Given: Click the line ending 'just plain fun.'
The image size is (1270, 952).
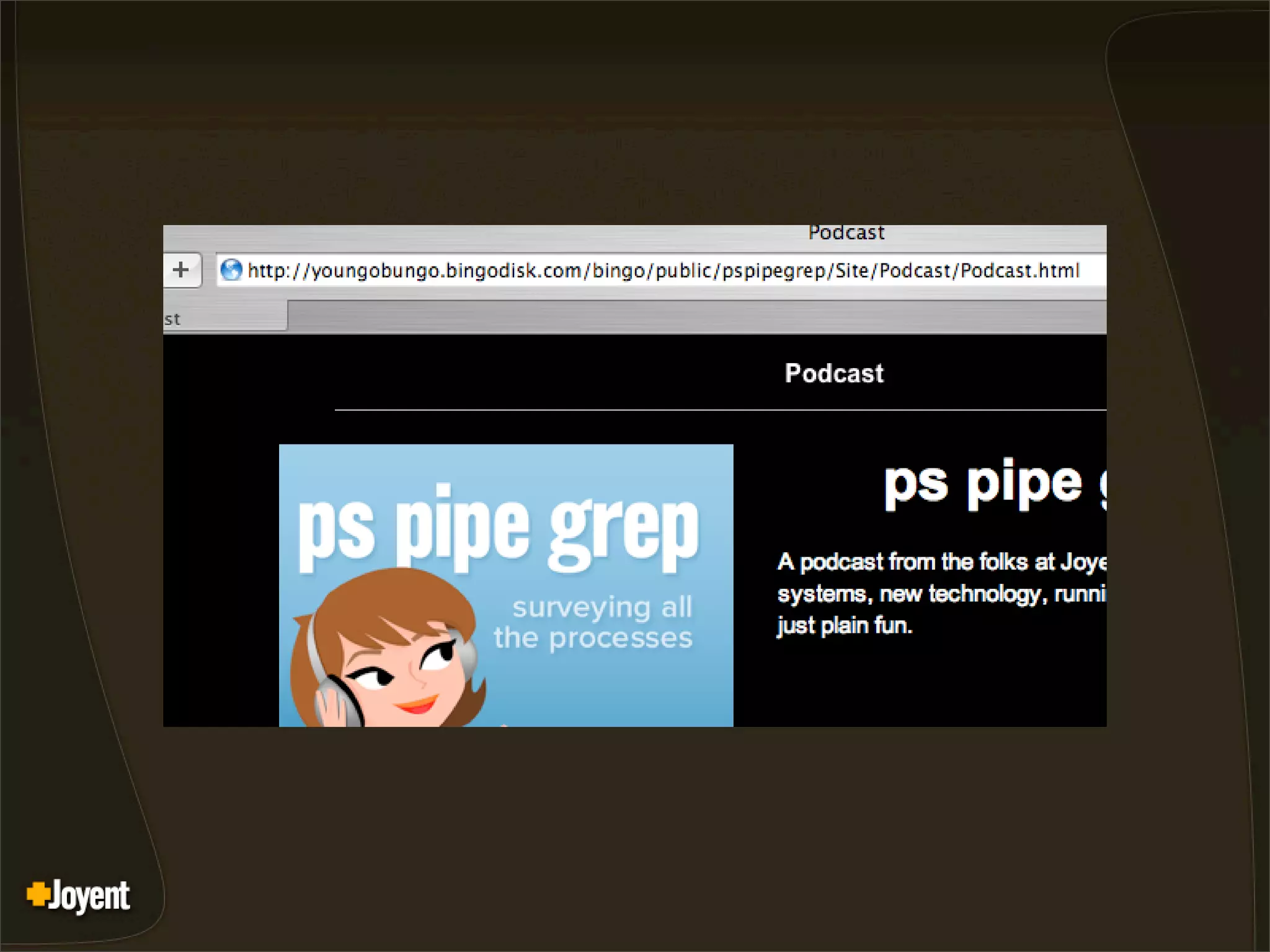Looking at the screenshot, I should click(x=845, y=626).
